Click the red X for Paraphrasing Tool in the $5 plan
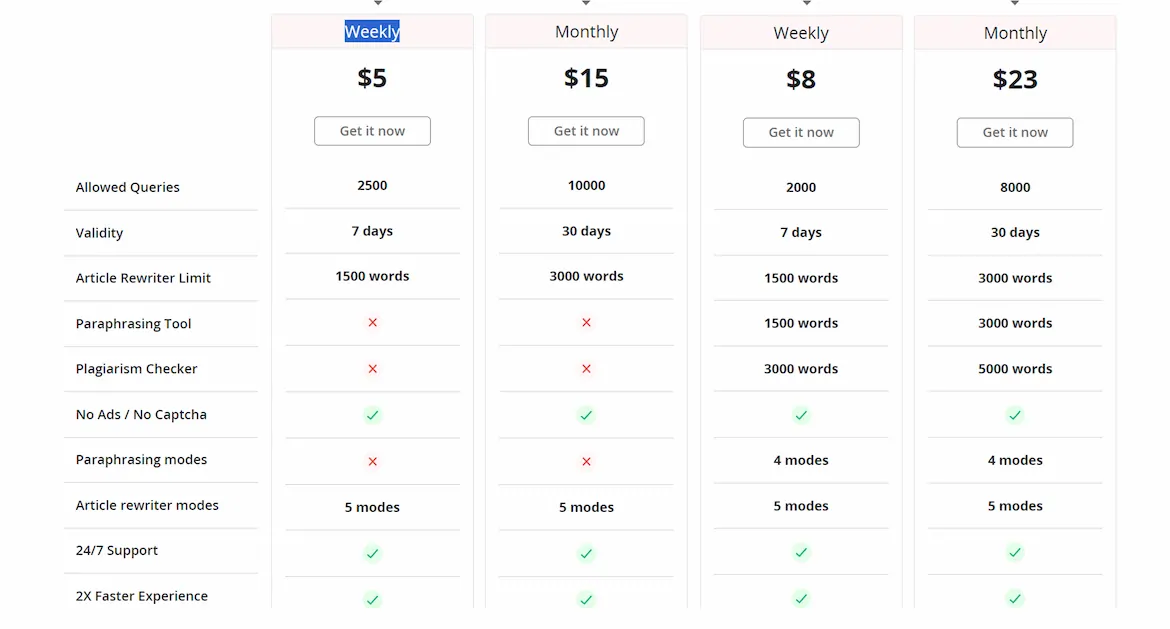 coord(373,323)
